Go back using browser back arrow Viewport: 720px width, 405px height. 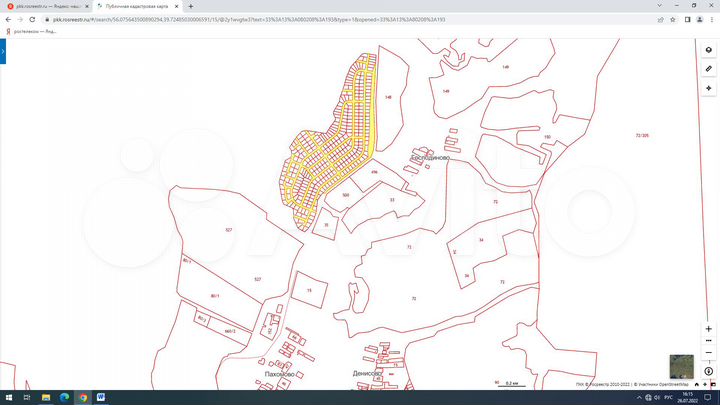[7, 19]
